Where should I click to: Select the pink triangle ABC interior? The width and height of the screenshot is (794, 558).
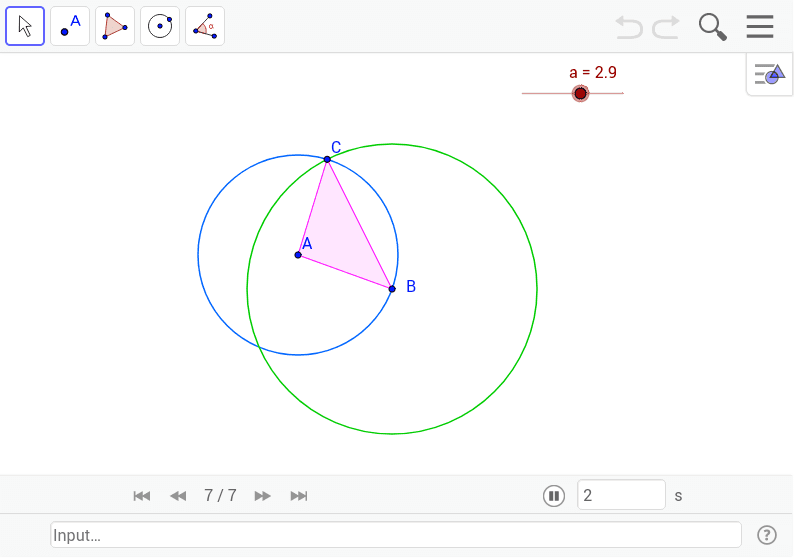tap(339, 234)
